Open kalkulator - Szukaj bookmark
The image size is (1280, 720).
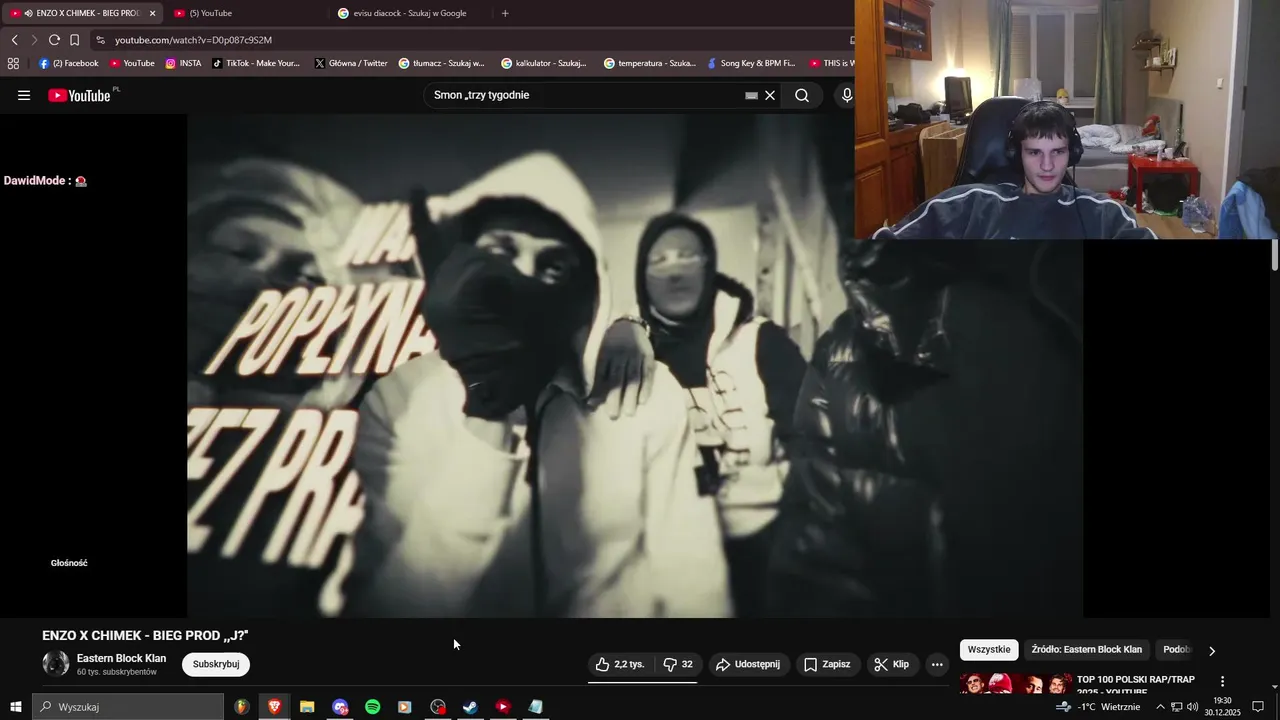[x=544, y=63]
